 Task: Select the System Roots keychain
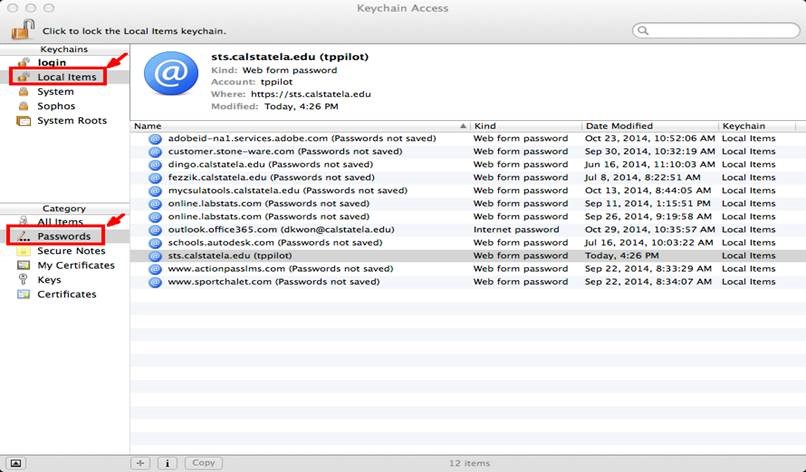click(72, 120)
